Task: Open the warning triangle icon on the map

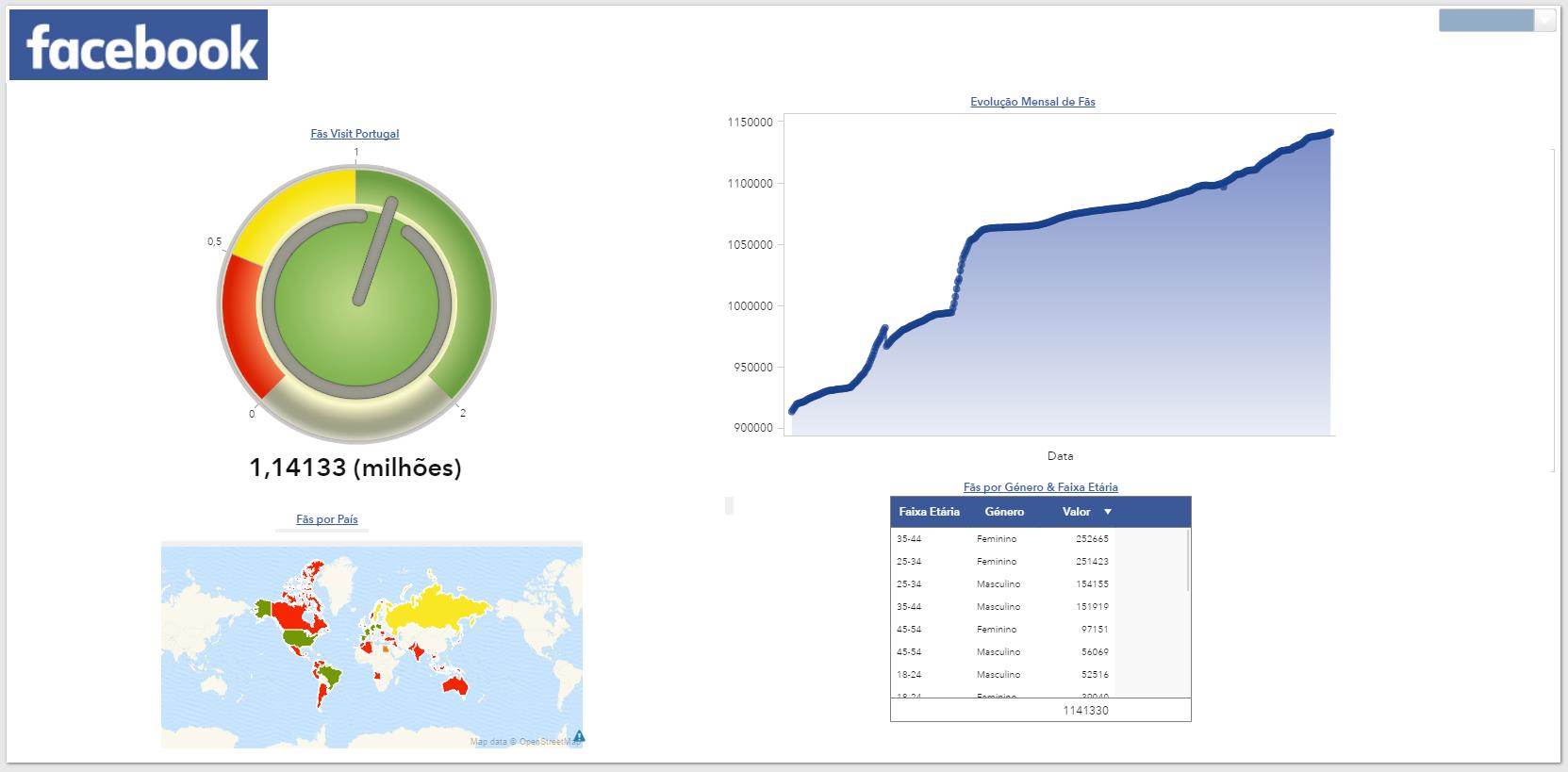Action: pyautogui.click(x=579, y=736)
